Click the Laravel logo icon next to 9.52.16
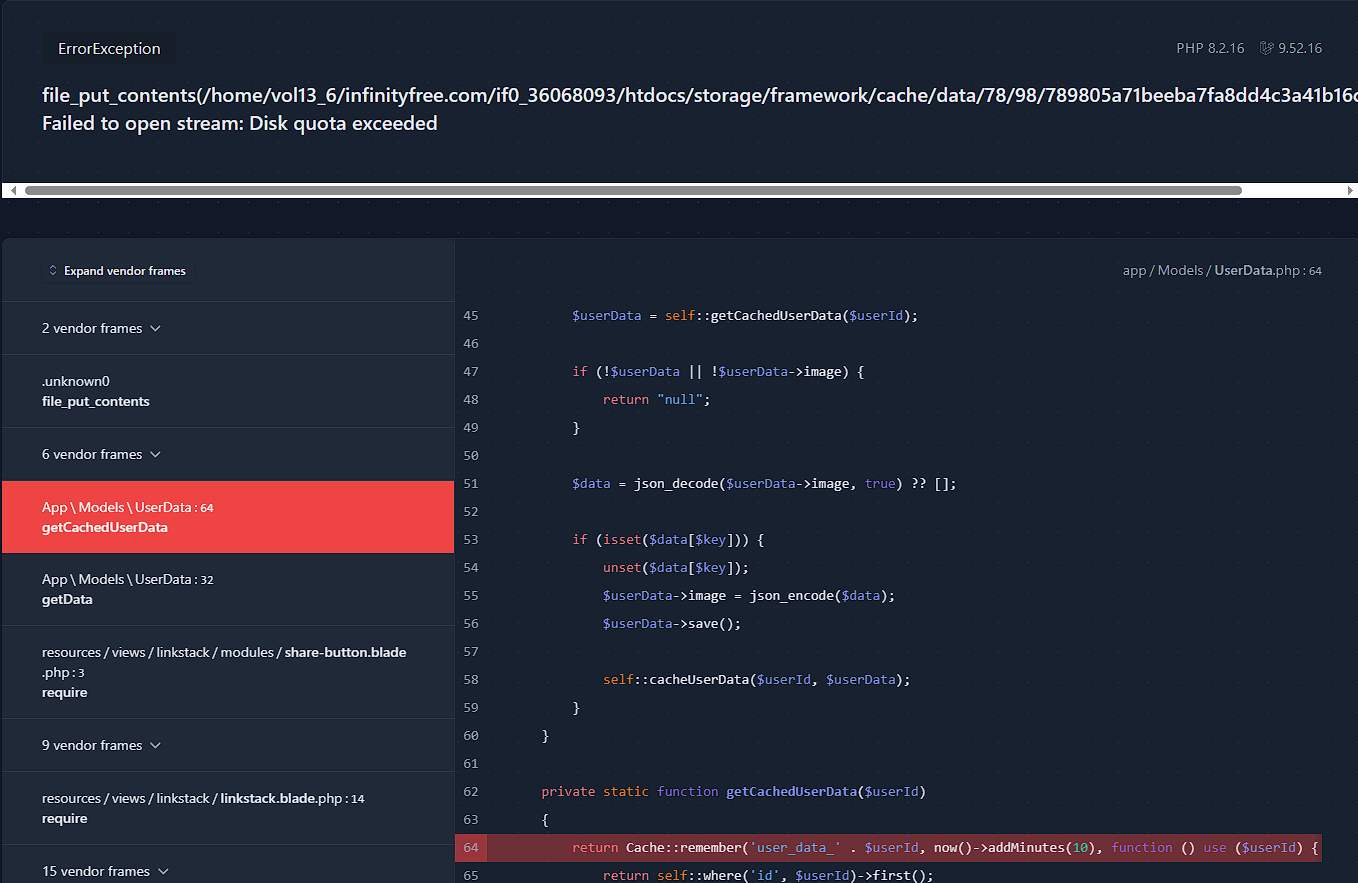 coord(1266,48)
